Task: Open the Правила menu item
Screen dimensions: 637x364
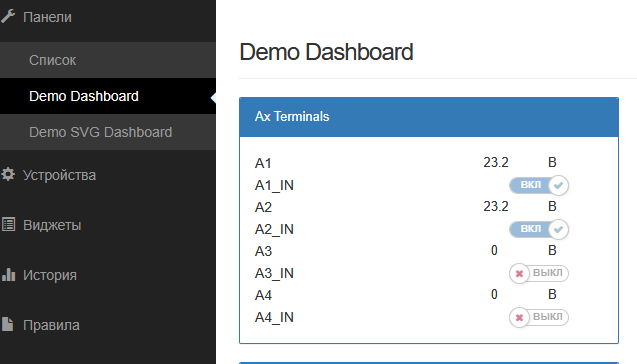Action: pos(108,325)
